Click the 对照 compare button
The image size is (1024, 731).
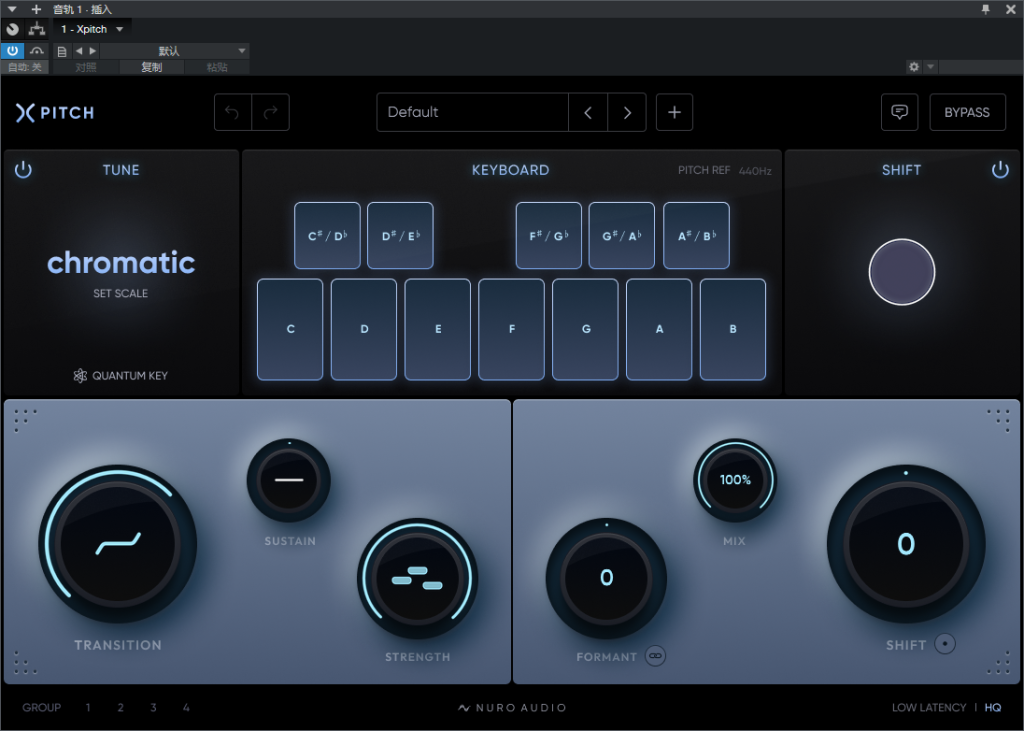86,67
